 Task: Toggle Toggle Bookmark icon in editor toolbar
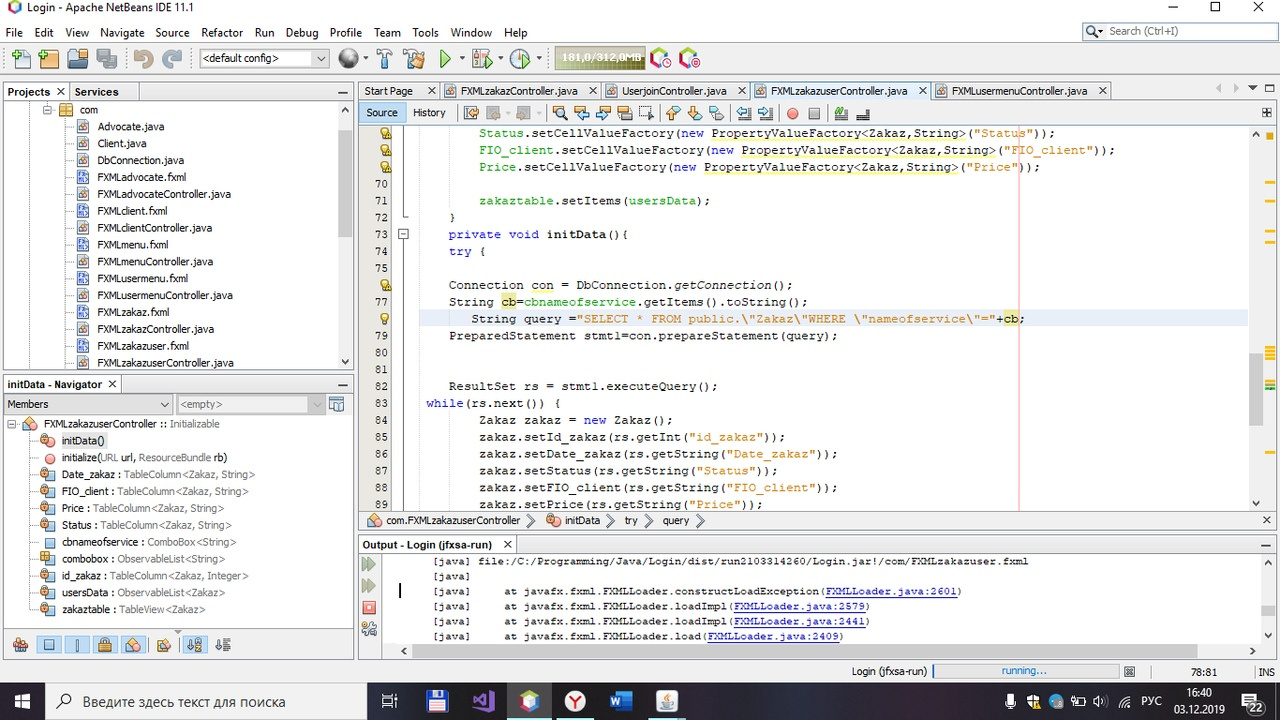pyautogui.click(x=716, y=113)
